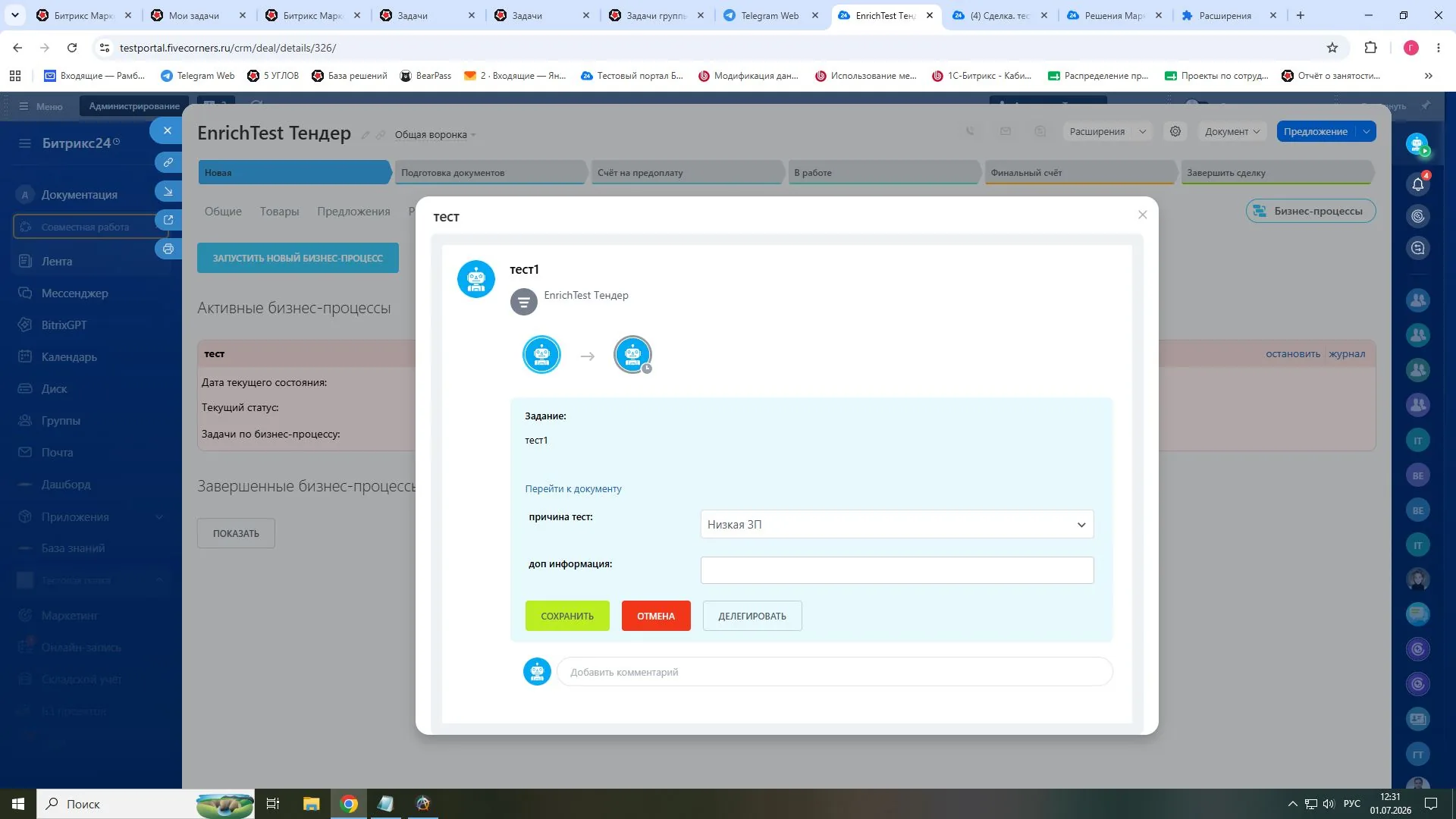Open Календарь in left menu
Image resolution: width=1456 pixels, height=819 pixels.
tap(69, 356)
